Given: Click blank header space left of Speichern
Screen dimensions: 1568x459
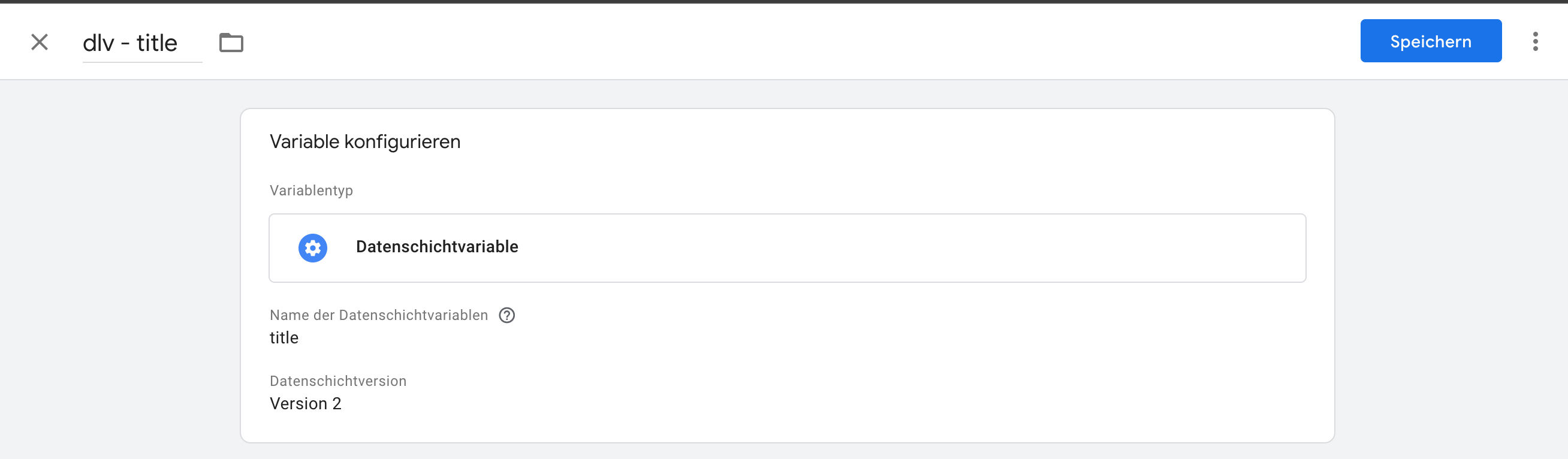Looking at the screenshot, I should tap(791, 41).
